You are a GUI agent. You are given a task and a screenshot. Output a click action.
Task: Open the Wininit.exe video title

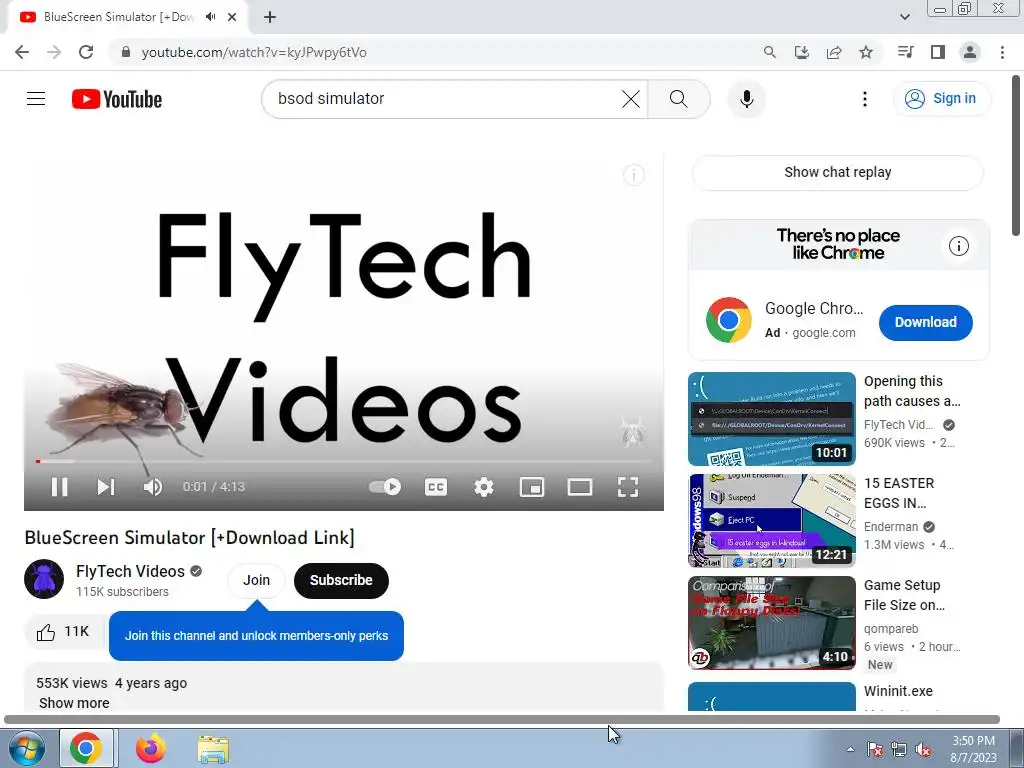tap(898, 691)
